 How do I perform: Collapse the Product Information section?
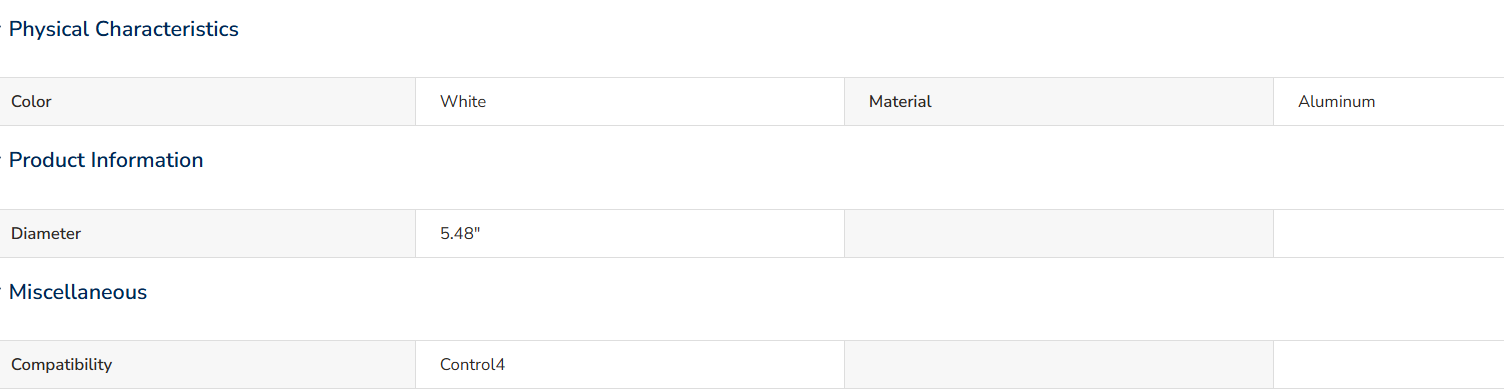[106, 161]
